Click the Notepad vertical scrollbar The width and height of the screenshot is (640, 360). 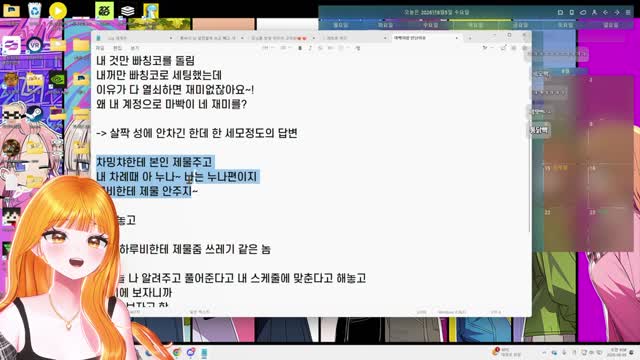click(x=529, y=143)
